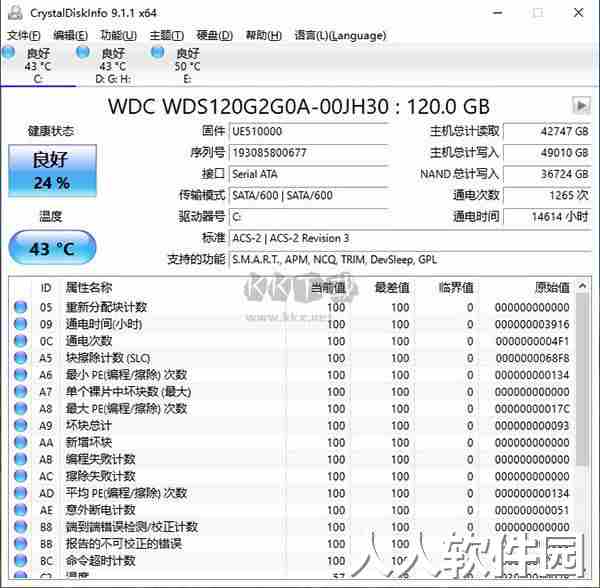
Task: Click the scrollbar up arrow of attribute list
Action: click(582, 285)
